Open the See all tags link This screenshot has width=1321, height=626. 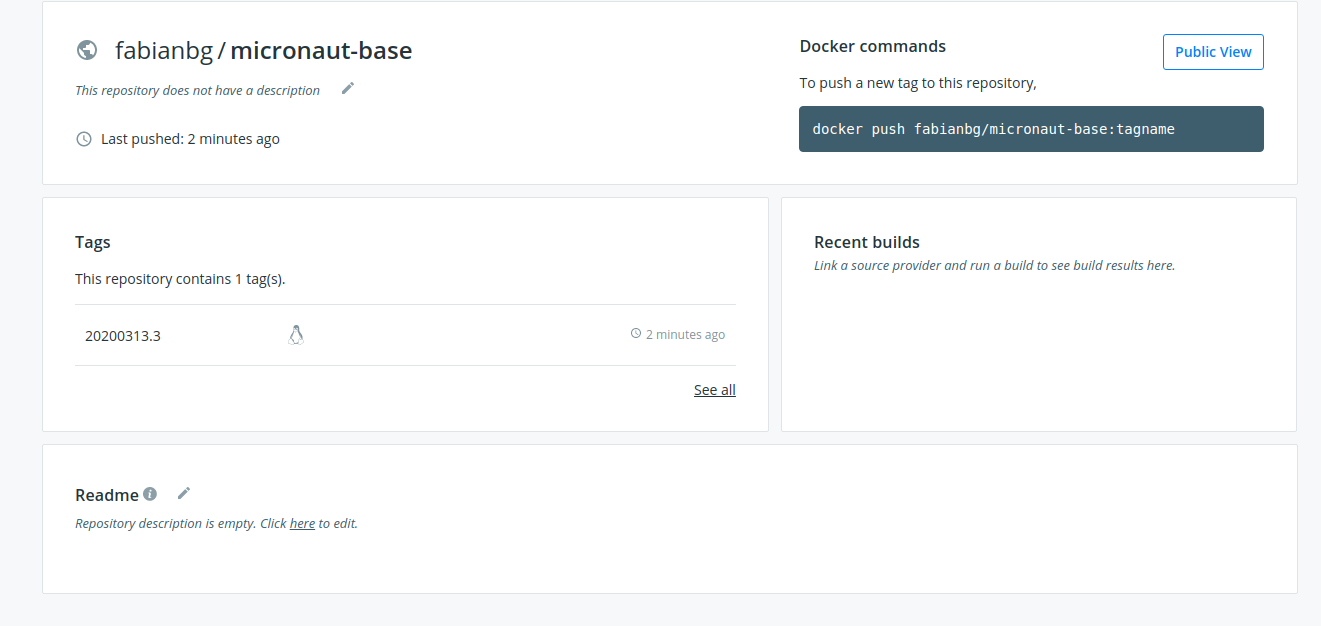[x=714, y=389]
